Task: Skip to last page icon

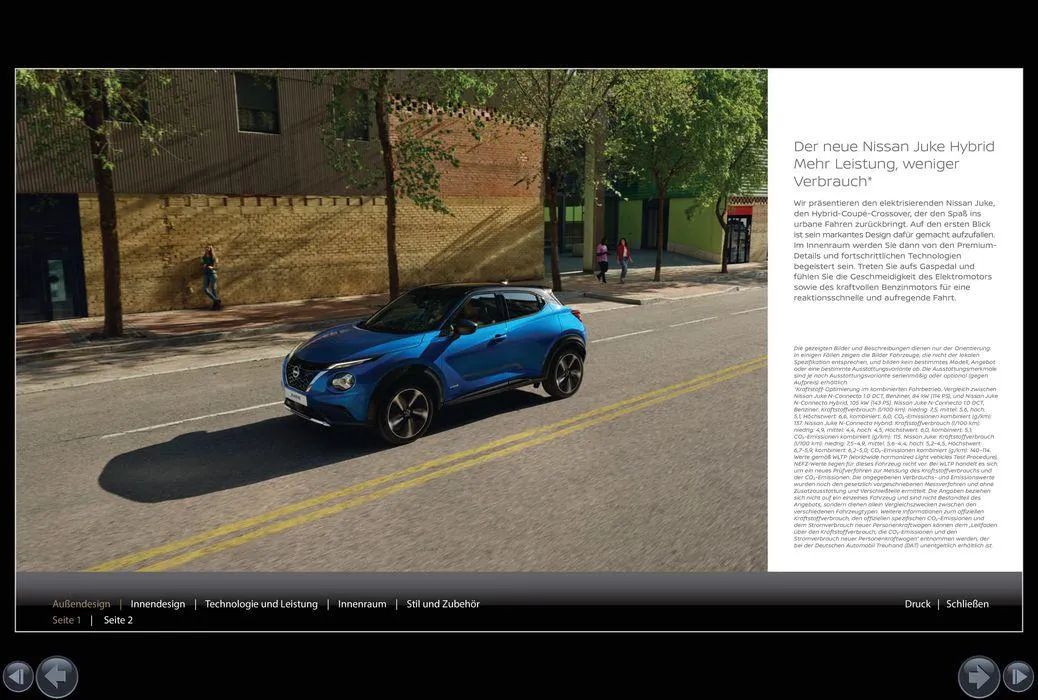Action: click(1018, 677)
